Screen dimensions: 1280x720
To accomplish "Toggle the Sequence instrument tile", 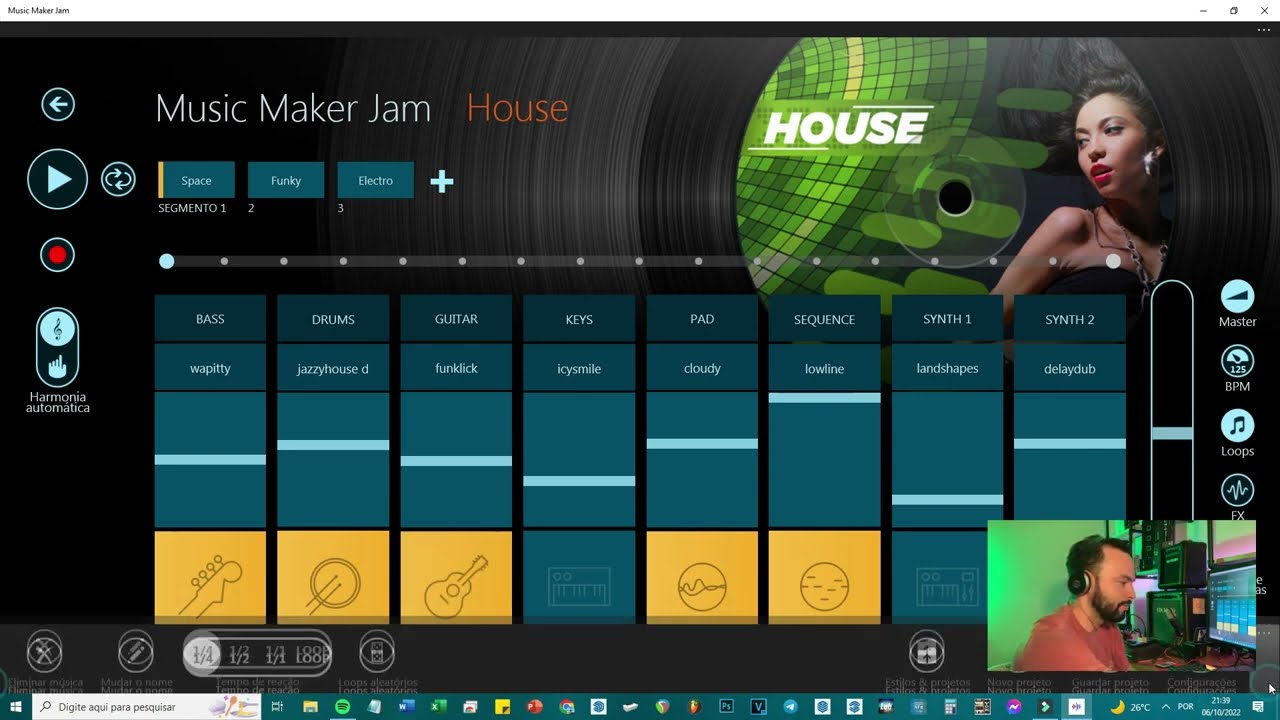I will coord(824,577).
